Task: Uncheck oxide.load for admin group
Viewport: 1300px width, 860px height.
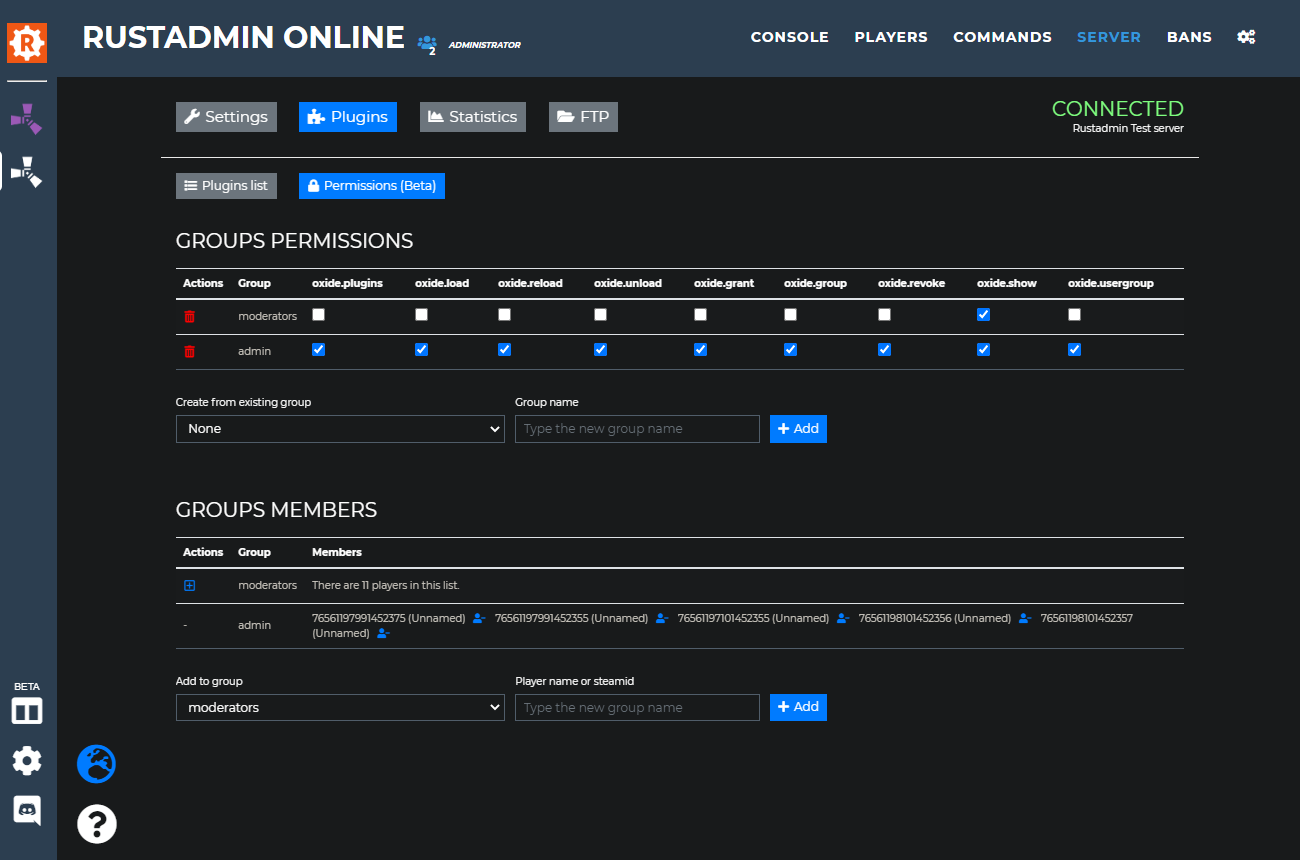Action: (x=421, y=349)
